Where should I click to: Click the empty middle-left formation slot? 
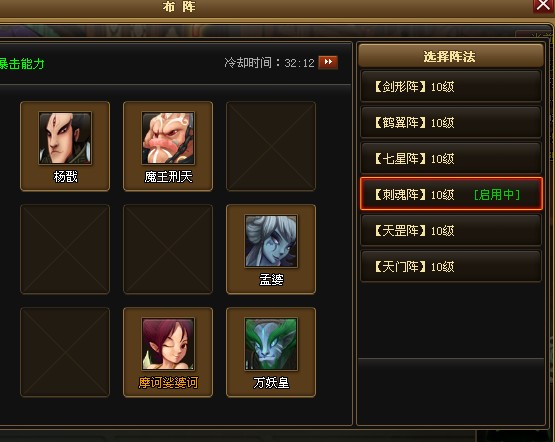[65, 249]
